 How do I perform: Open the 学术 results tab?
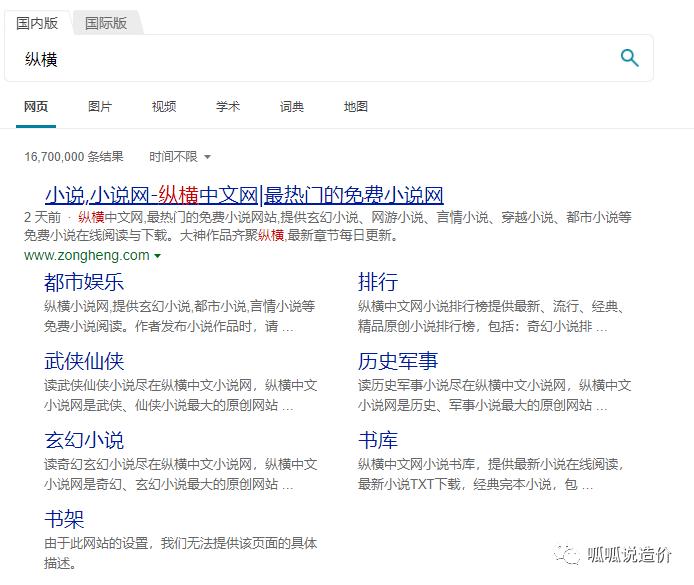[x=228, y=107]
